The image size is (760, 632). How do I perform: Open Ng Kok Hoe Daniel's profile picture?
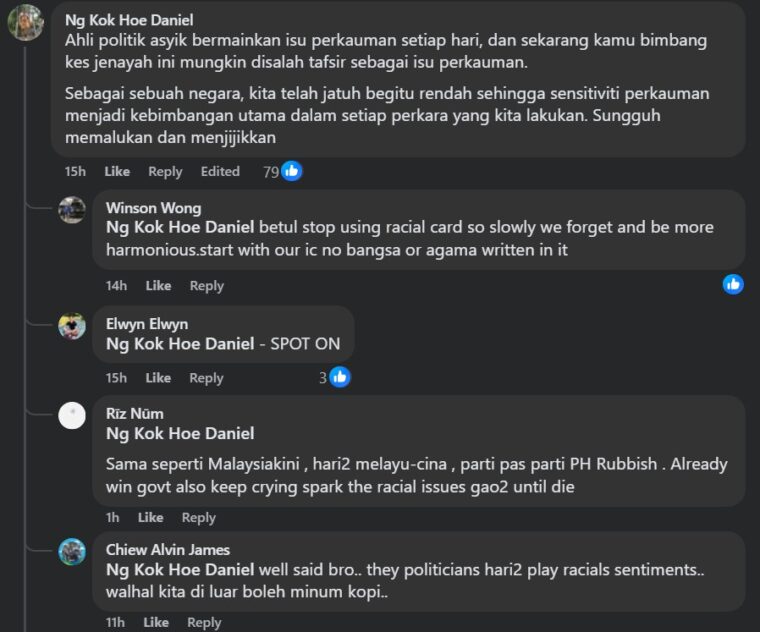tap(25, 23)
